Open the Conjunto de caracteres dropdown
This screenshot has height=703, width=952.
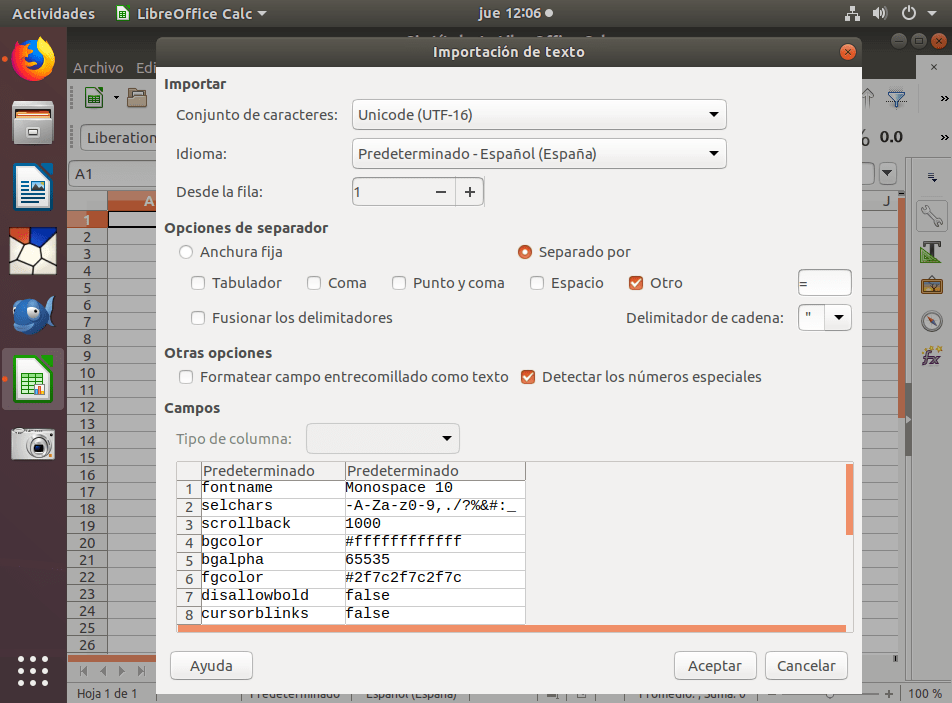click(x=540, y=115)
